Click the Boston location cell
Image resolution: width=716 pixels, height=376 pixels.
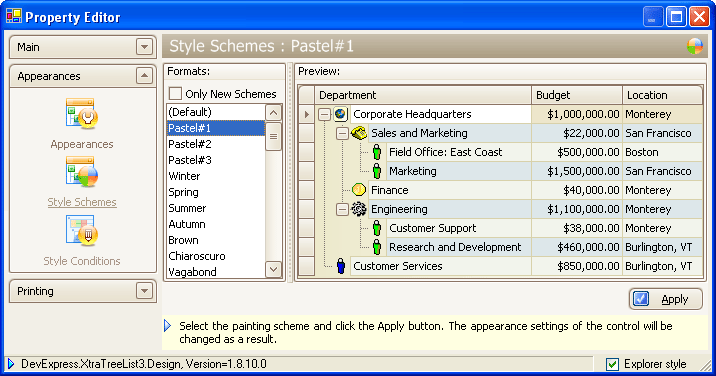pos(663,152)
